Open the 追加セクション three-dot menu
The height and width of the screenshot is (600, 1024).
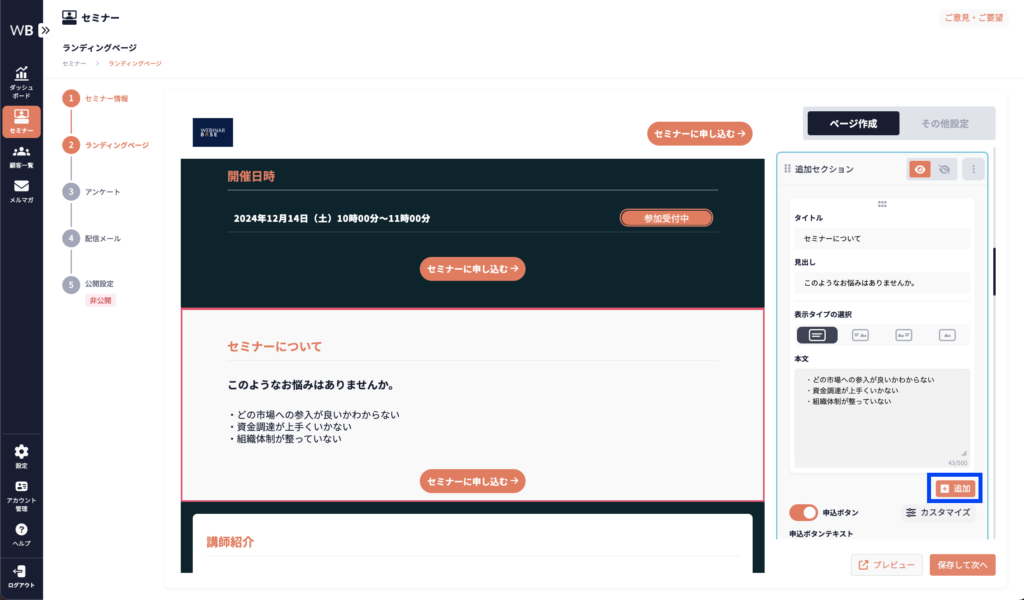[974, 169]
